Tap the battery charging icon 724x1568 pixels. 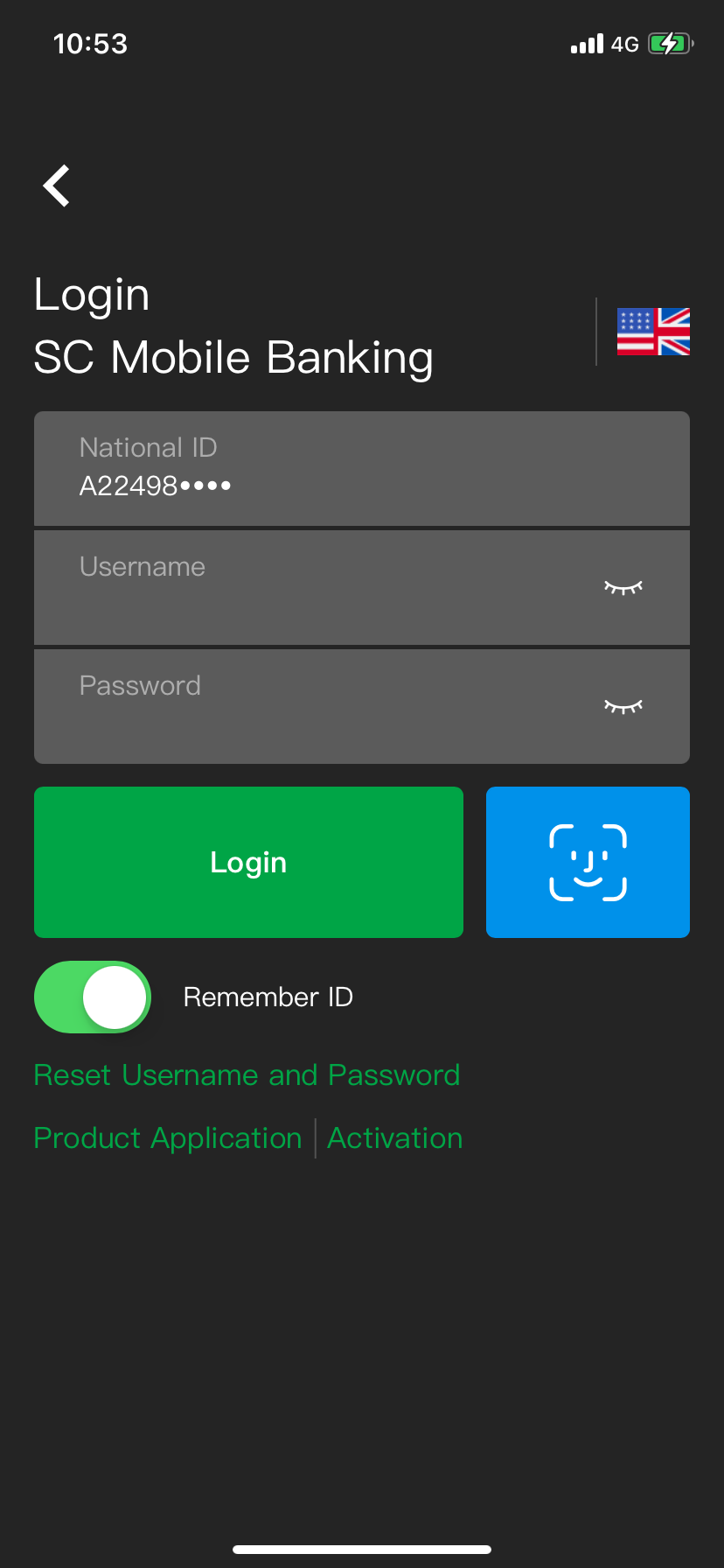click(670, 44)
